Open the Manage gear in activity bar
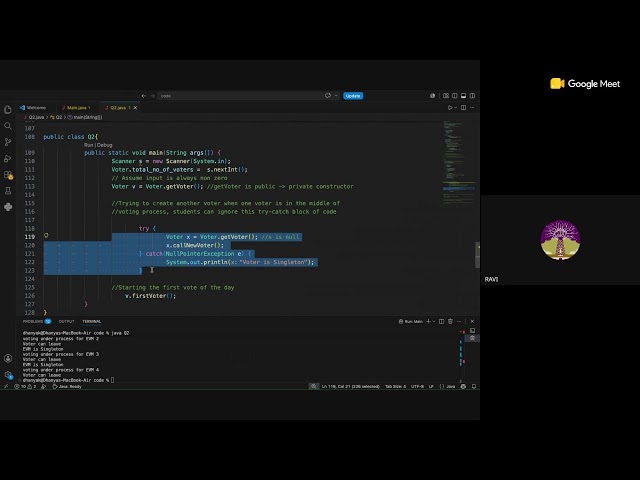The width and height of the screenshot is (640, 480). point(8,374)
